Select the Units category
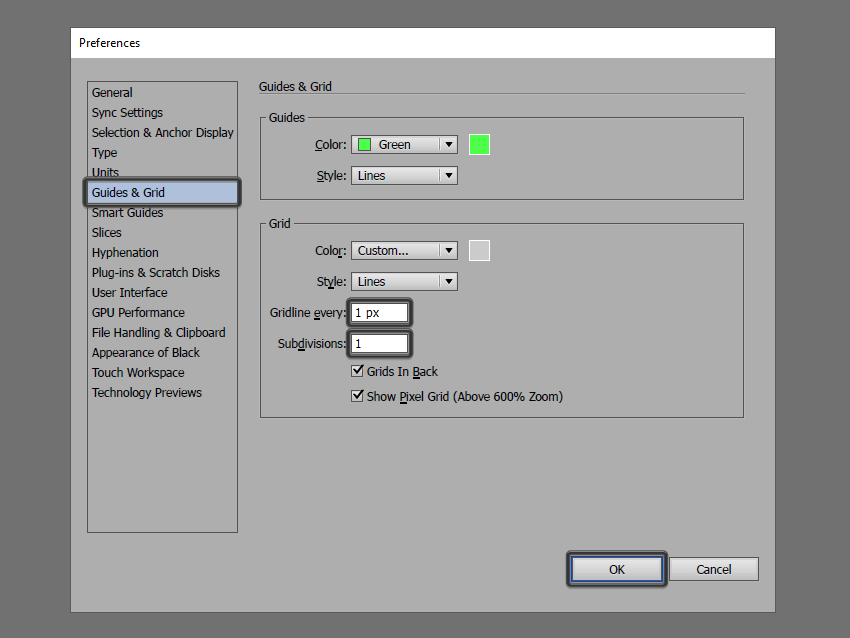This screenshot has width=850, height=638. pos(105,172)
